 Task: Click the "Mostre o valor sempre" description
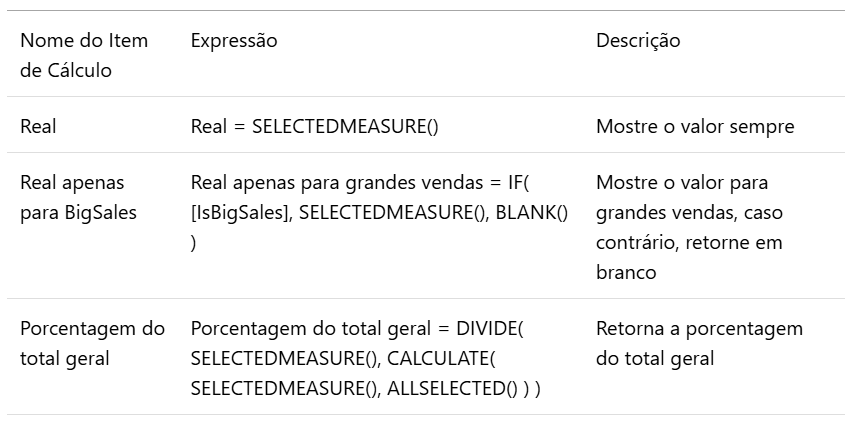(695, 126)
